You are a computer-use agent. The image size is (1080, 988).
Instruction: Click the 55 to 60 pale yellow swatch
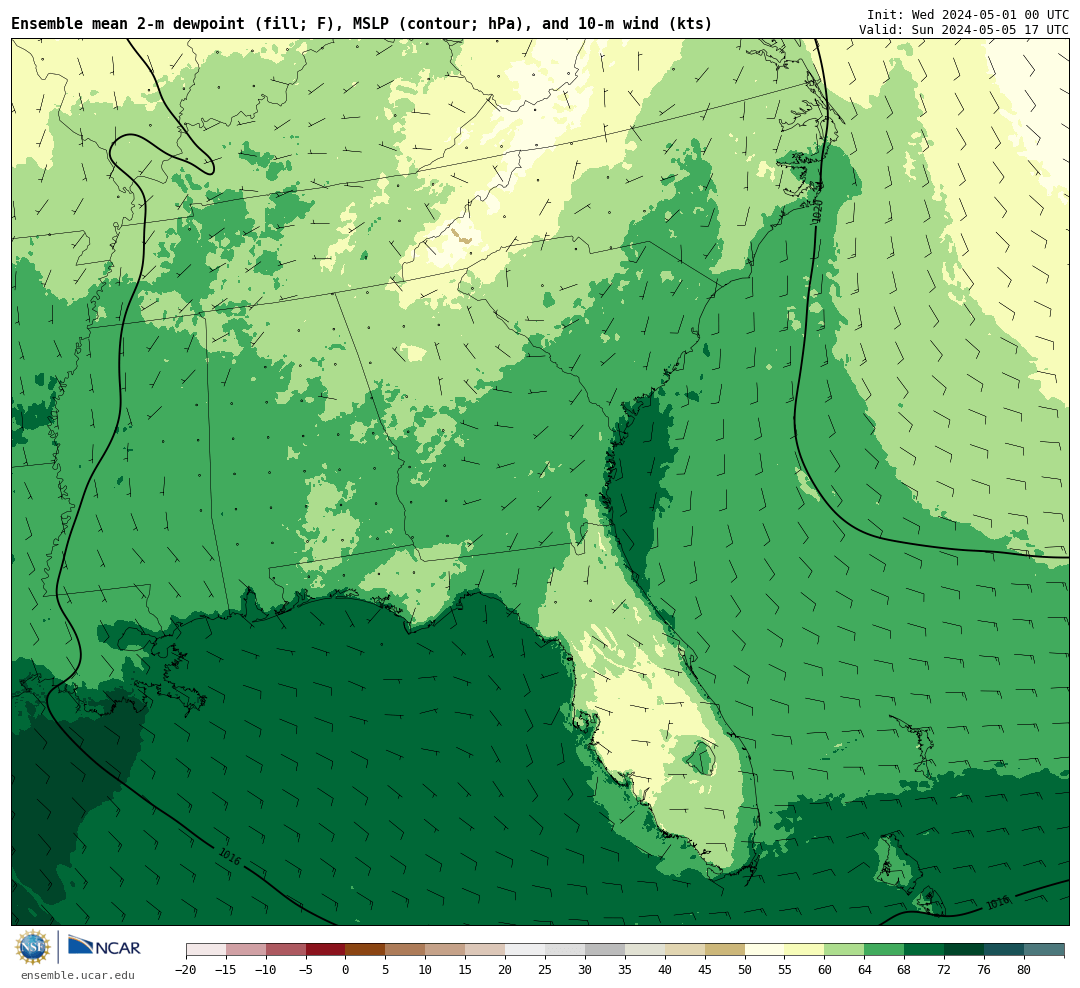click(805, 950)
